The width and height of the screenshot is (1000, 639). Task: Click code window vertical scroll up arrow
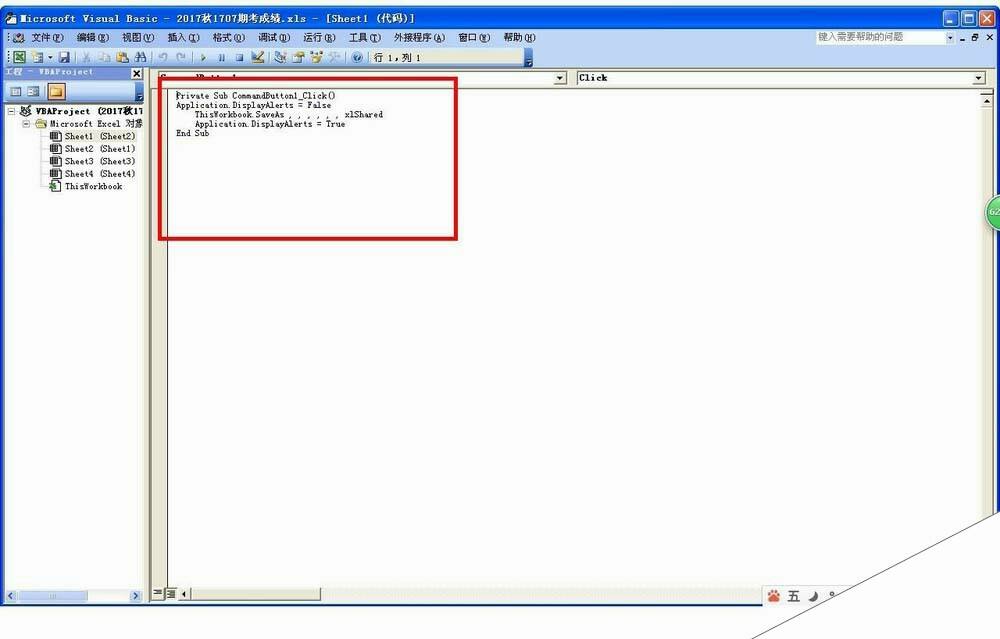point(987,101)
